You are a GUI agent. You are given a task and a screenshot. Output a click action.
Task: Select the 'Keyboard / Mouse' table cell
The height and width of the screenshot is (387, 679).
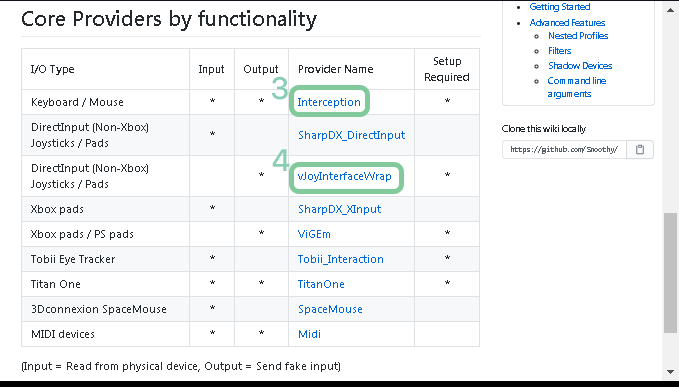[105, 102]
